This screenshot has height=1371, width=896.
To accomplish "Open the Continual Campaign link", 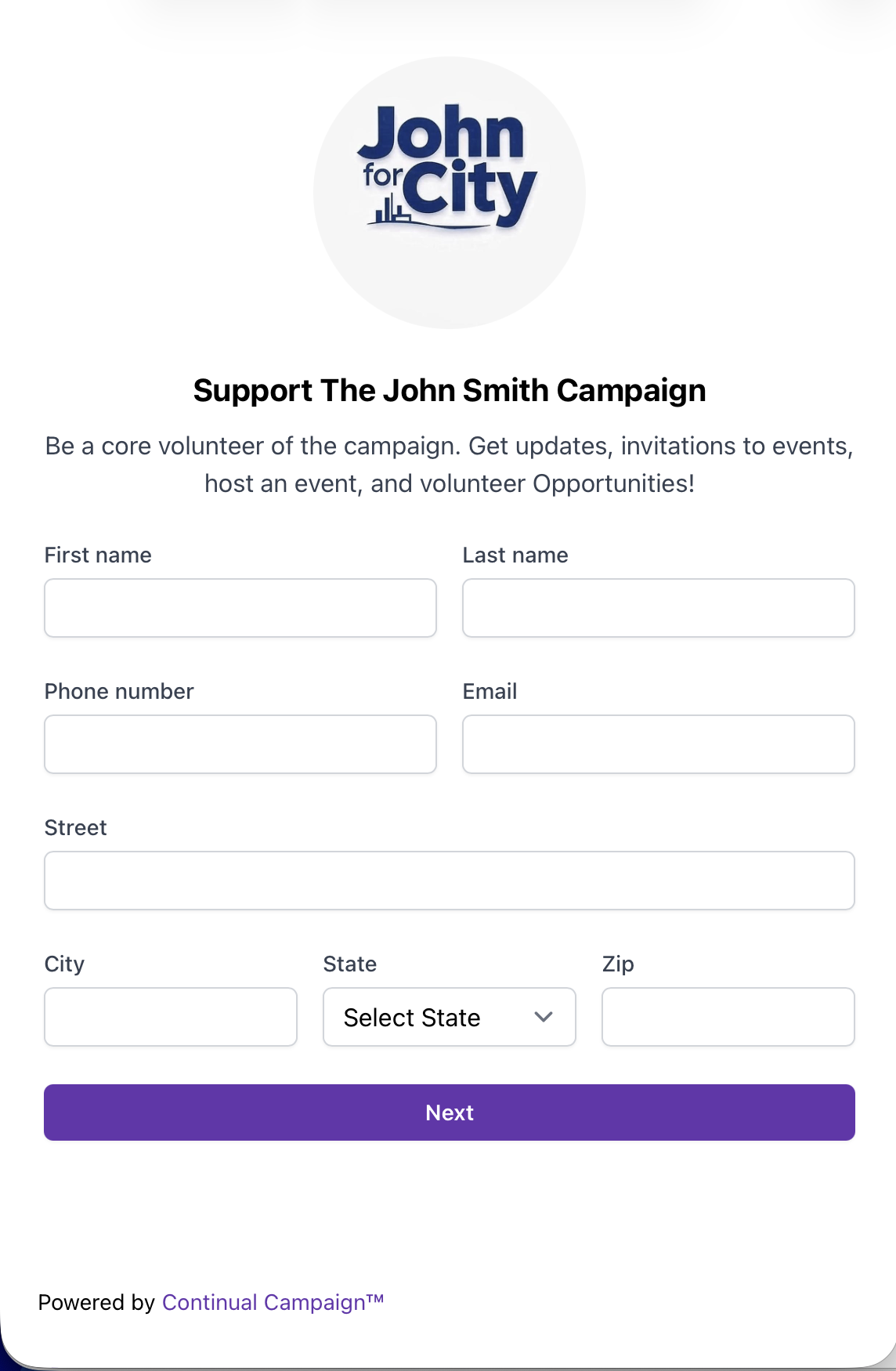I will click(272, 1302).
